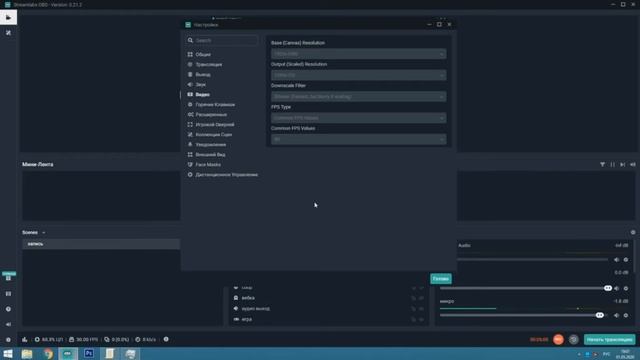Open the editor view from top-left sidebar icon
The image size is (640, 360).
click(8, 17)
